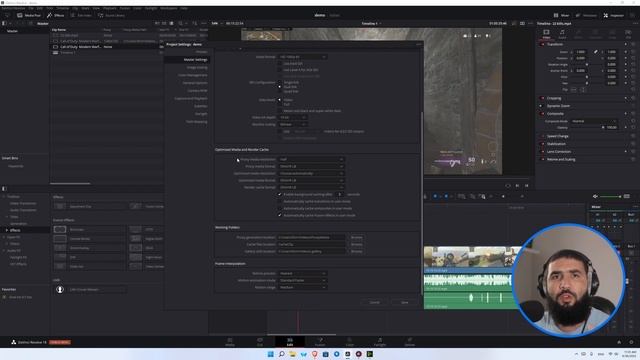This screenshot has height=360, width=640.
Task: Mute audio with the speaker icon
Action: pos(596,196)
